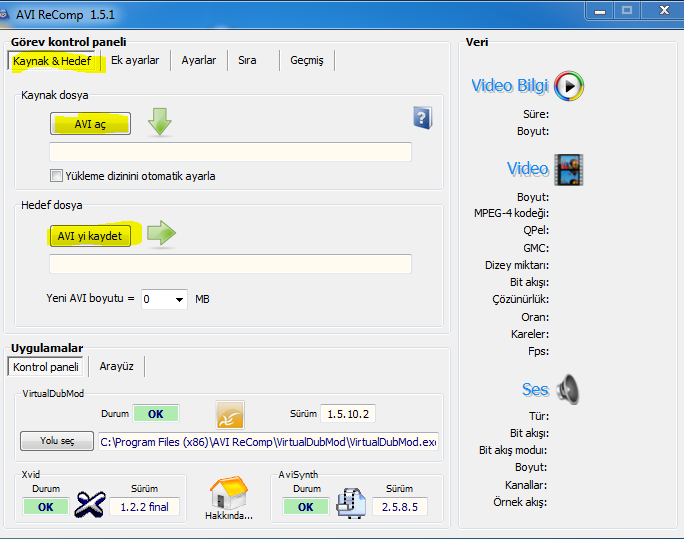Switch to the Ek ayarlar tab
Image resolution: width=684 pixels, height=539 pixels.
[135, 61]
